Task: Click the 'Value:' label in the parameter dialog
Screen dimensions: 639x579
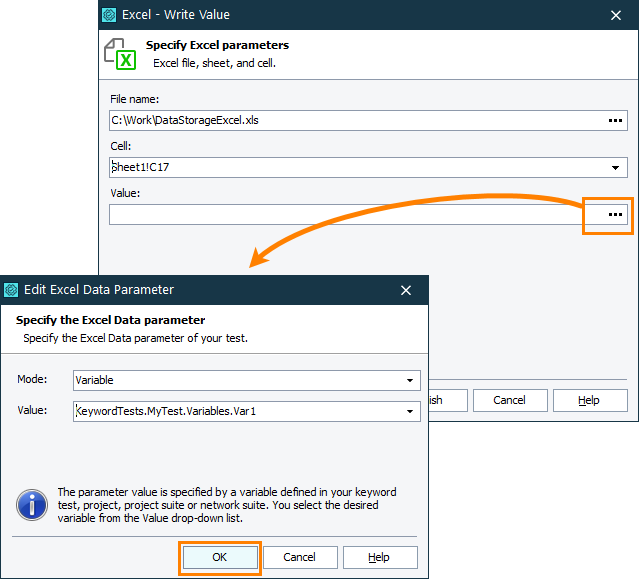Action: tap(32, 410)
